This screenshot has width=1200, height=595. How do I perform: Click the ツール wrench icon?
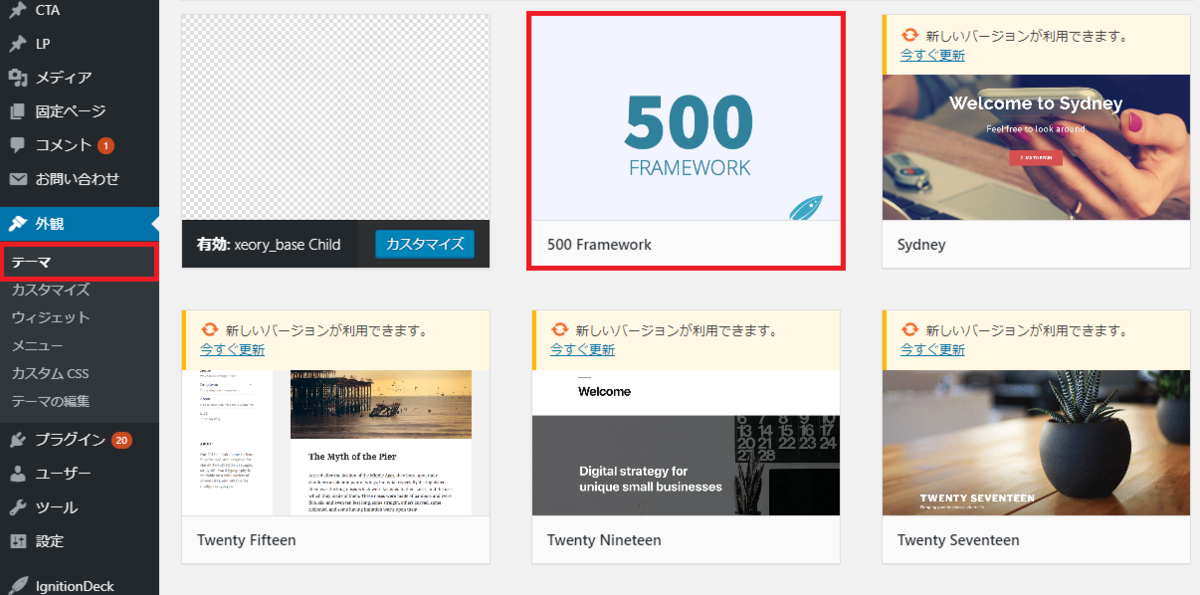(x=17, y=508)
